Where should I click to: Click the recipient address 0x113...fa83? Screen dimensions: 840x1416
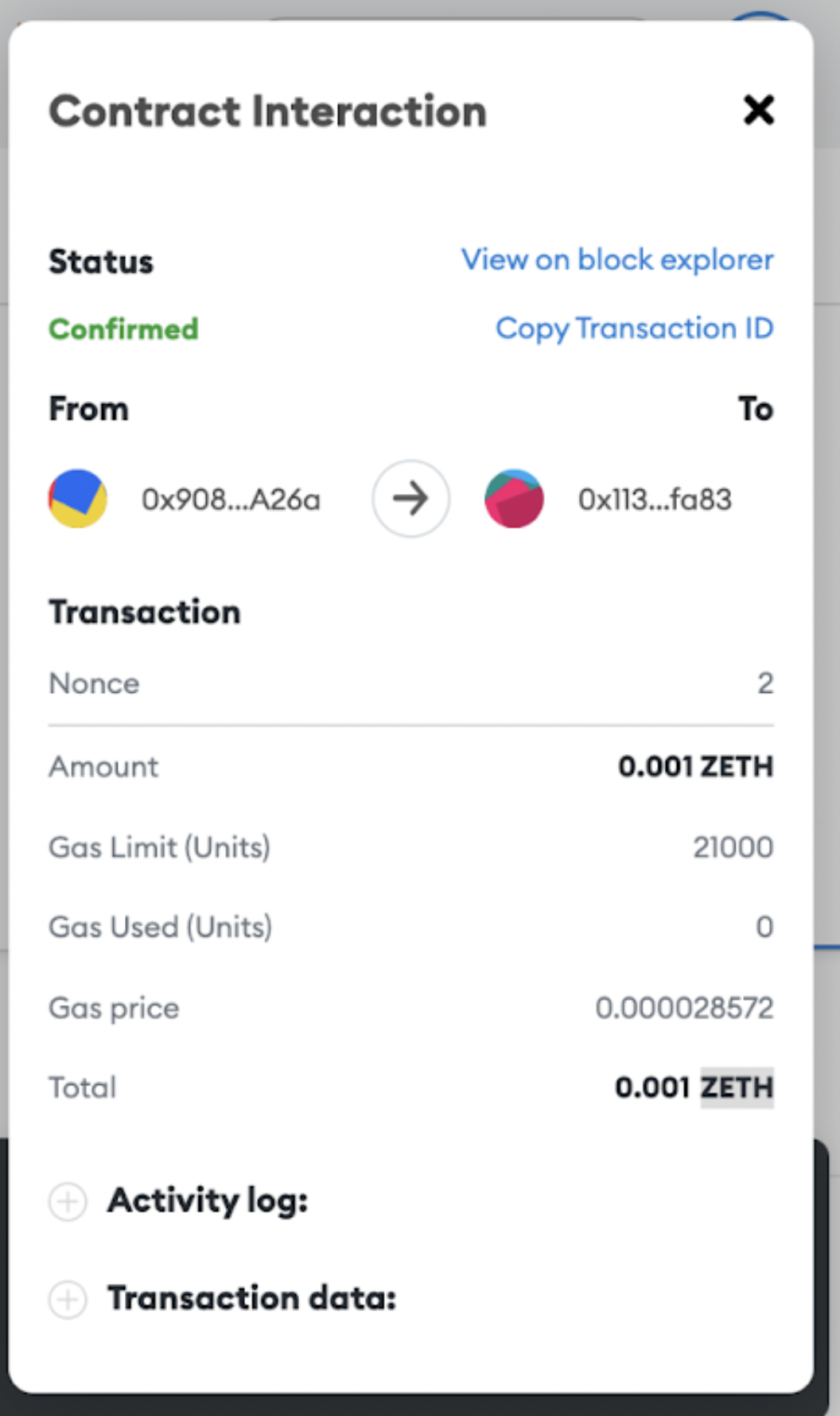[654, 500]
